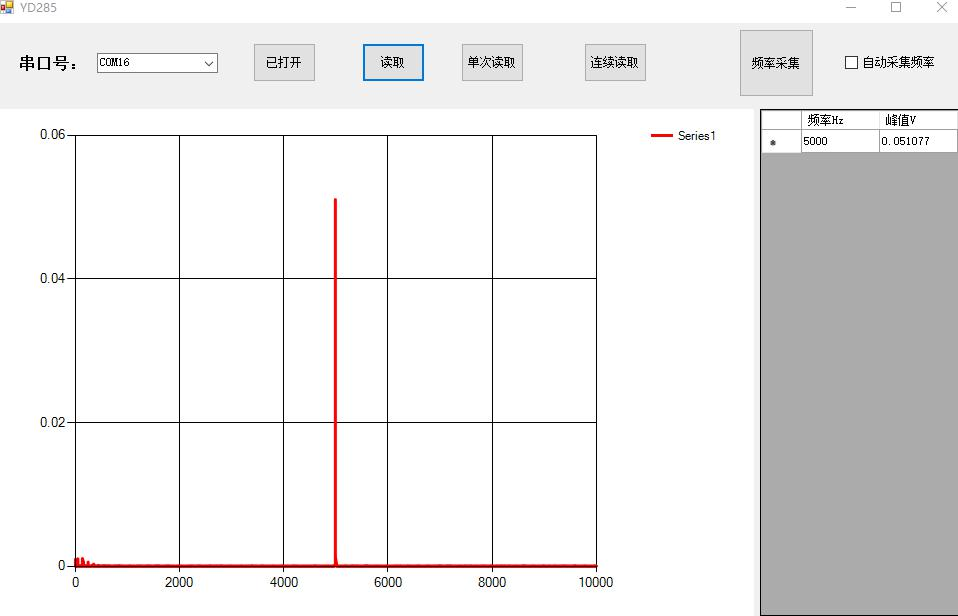Click the YD285 application icon in title bar
Image resolution: width=958 pixels, height=616 pixels.
click(x=7, y=7)
